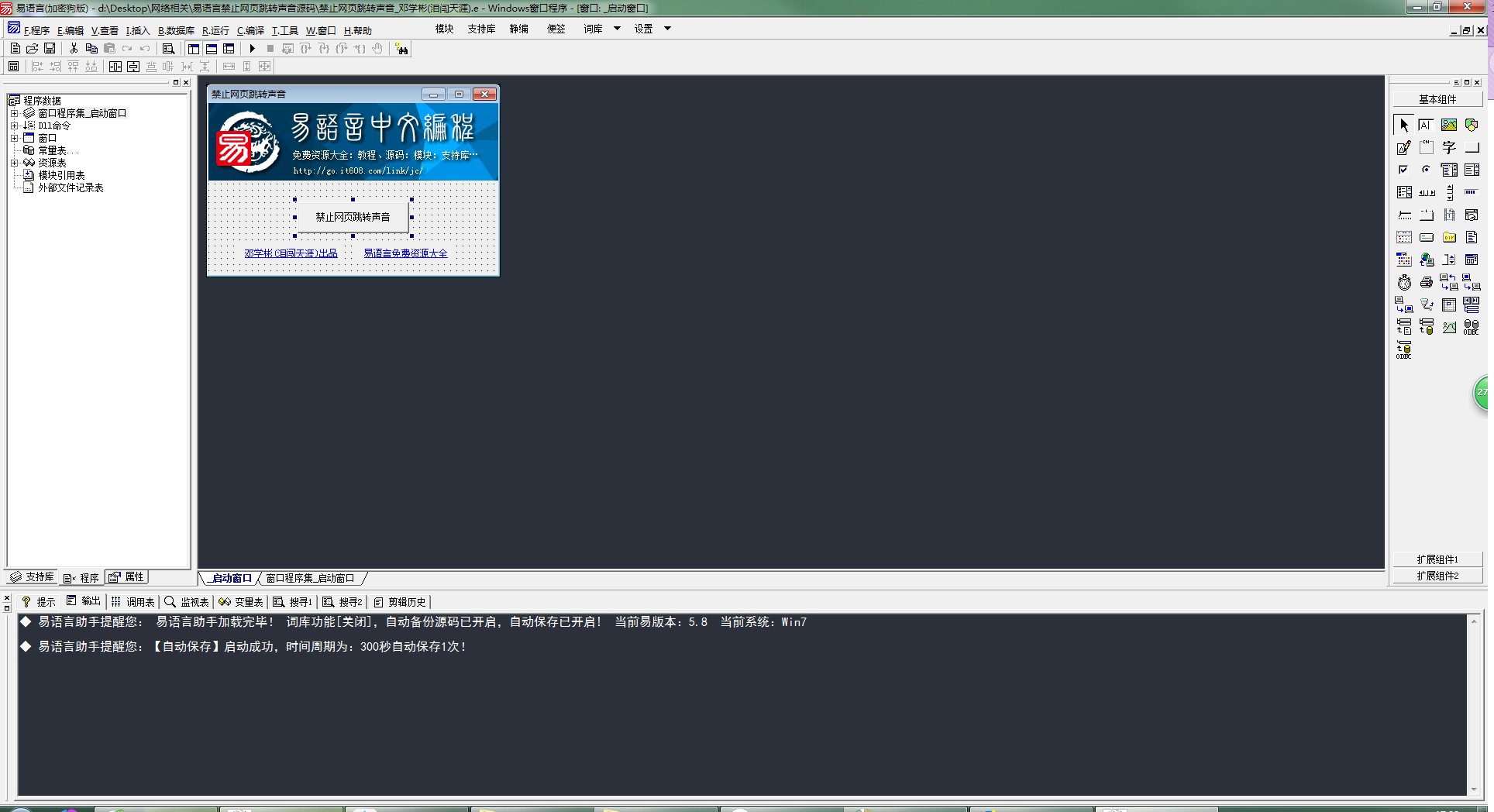The width and height of the screenshot is (1494, 812).
Task: Switch to the 属性 tab
Action: (x=126, y=577)
